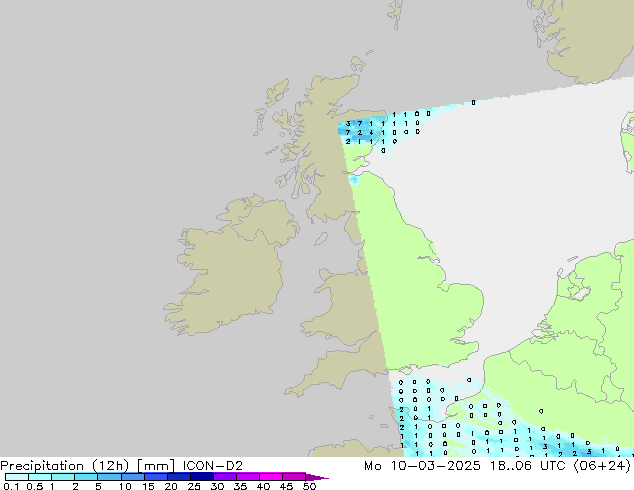Click the 'ICON-D2' model label
This screenshot has height=490, width=634.
tap(213, 466)
